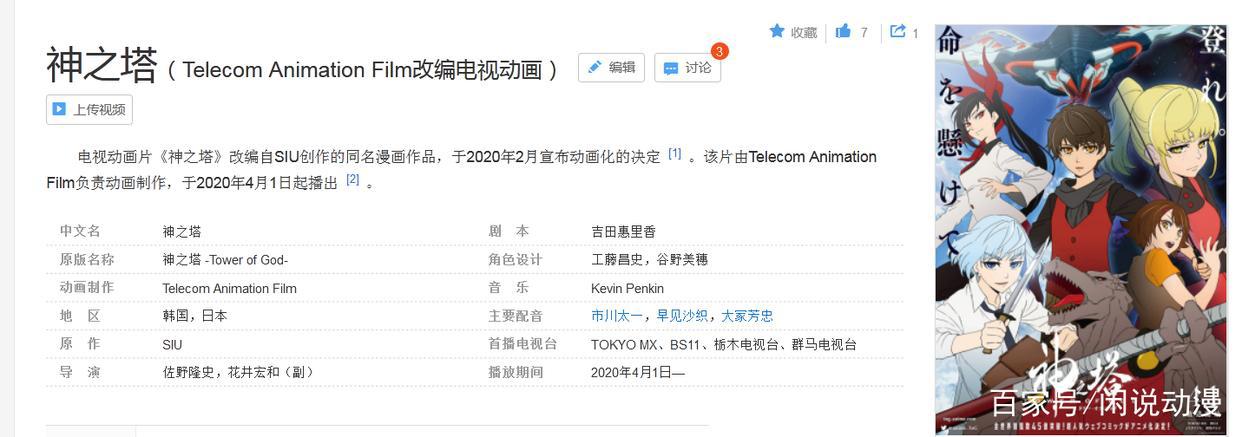This screenshot has height=437, width=1242.
Task: Click the star favorite icon
Action: (x=777, y=31)
